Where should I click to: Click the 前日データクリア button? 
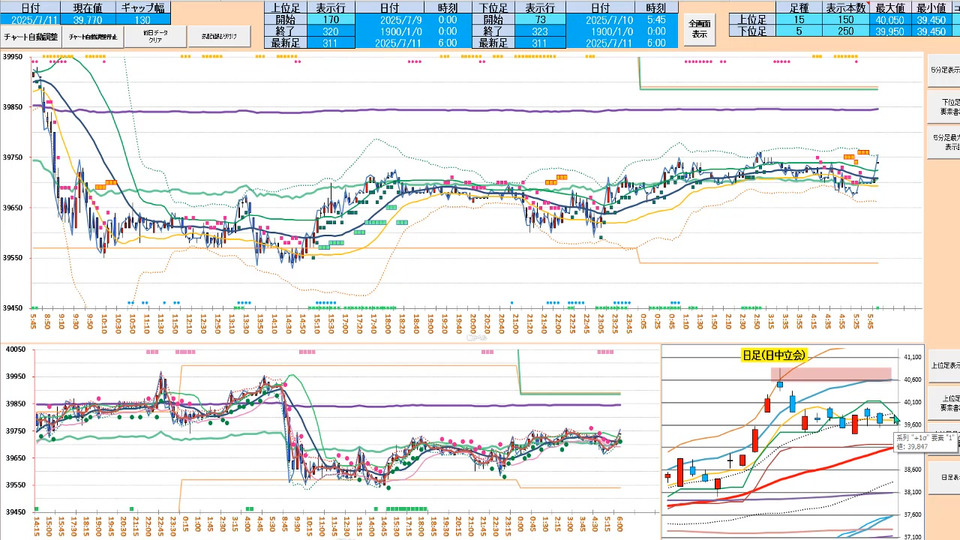[161, 36]
